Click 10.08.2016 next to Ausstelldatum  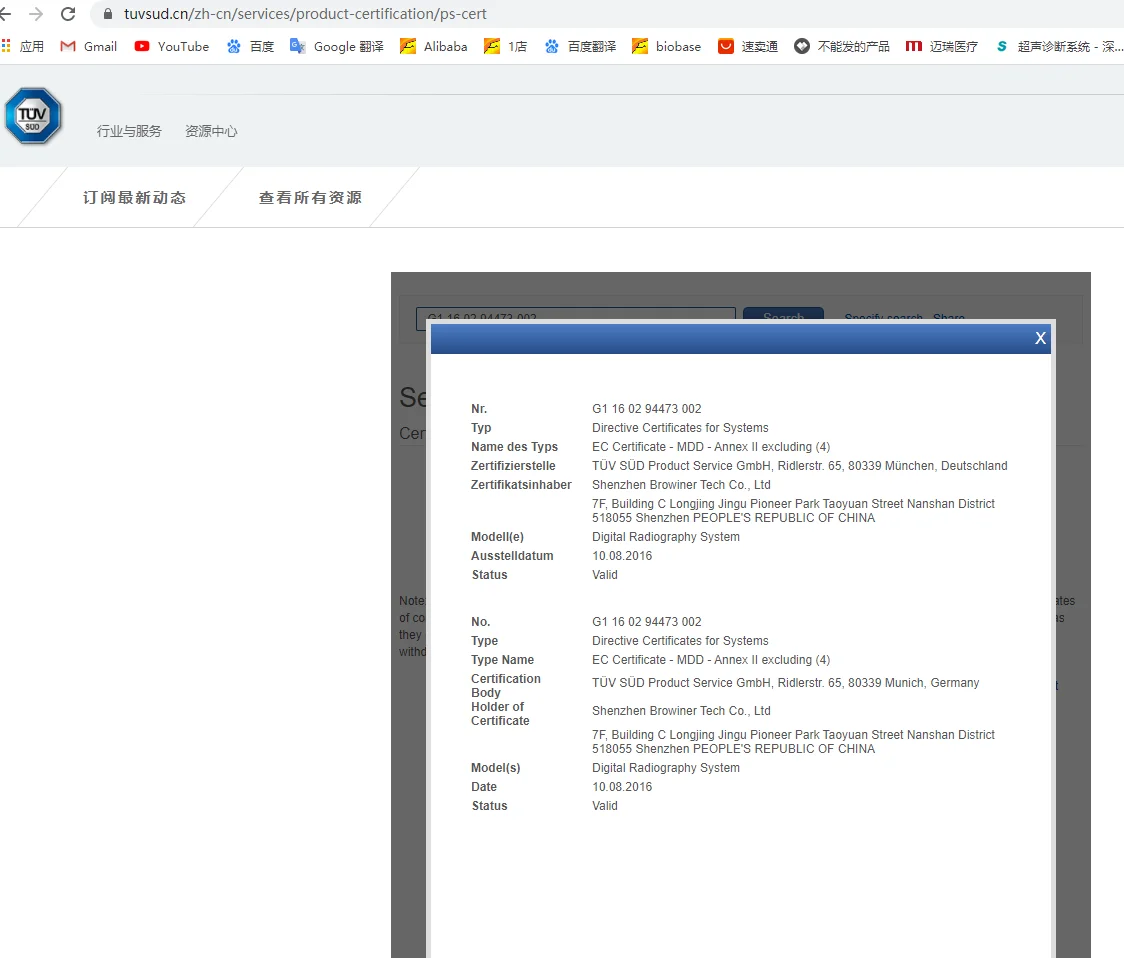coord(622,556)
